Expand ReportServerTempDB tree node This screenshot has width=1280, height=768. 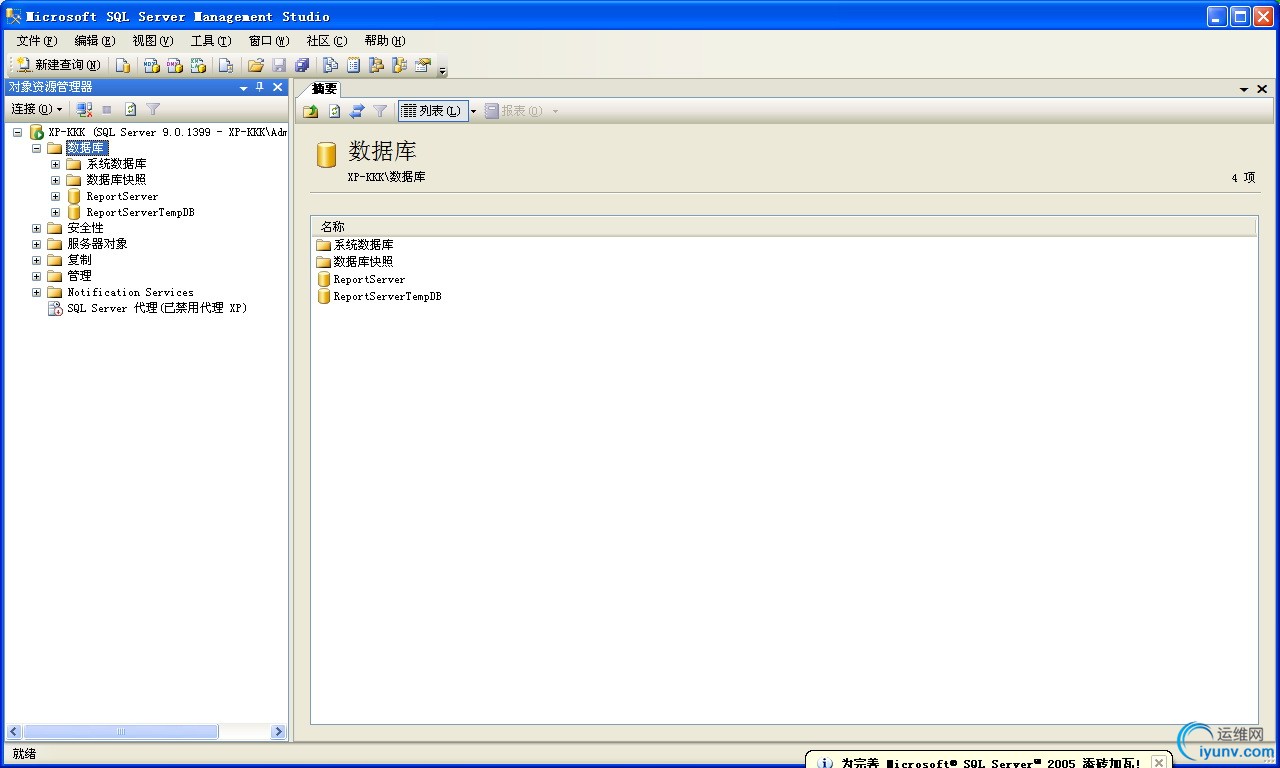pos(56,212)
